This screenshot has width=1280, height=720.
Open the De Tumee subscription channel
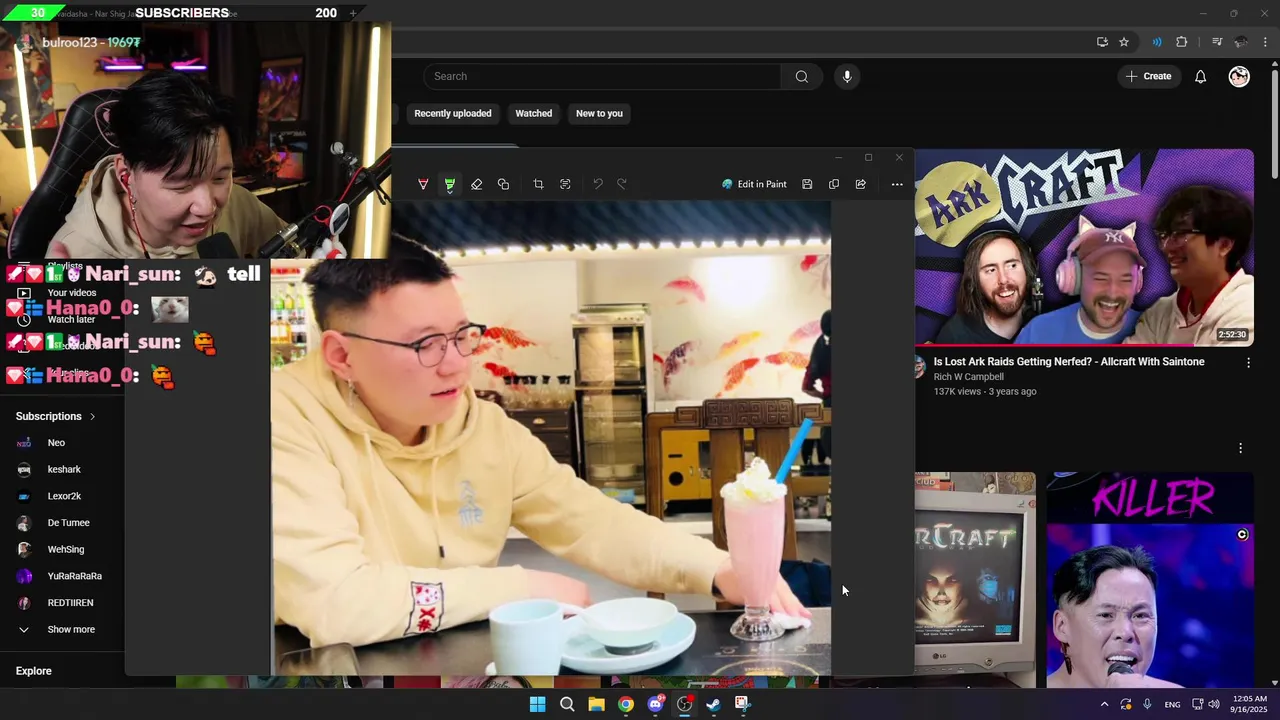coord(68,523)
